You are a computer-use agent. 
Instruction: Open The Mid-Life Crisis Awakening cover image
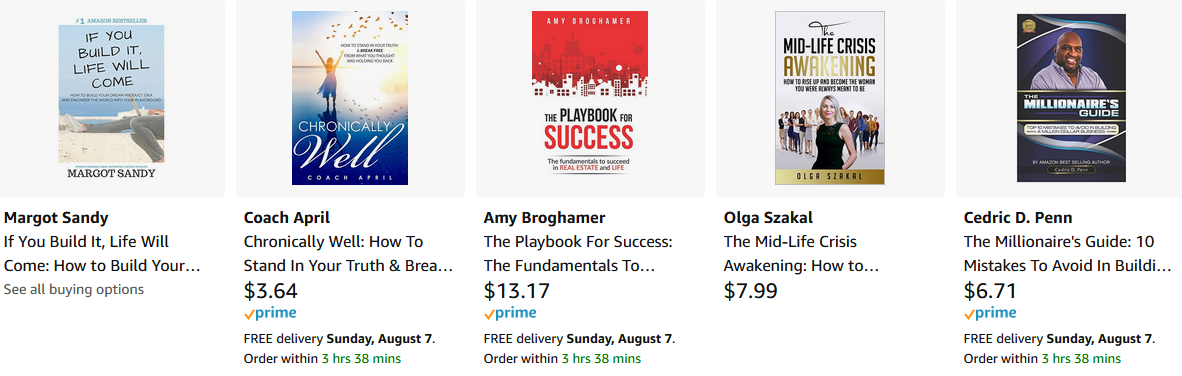click(x=830, y=98)
